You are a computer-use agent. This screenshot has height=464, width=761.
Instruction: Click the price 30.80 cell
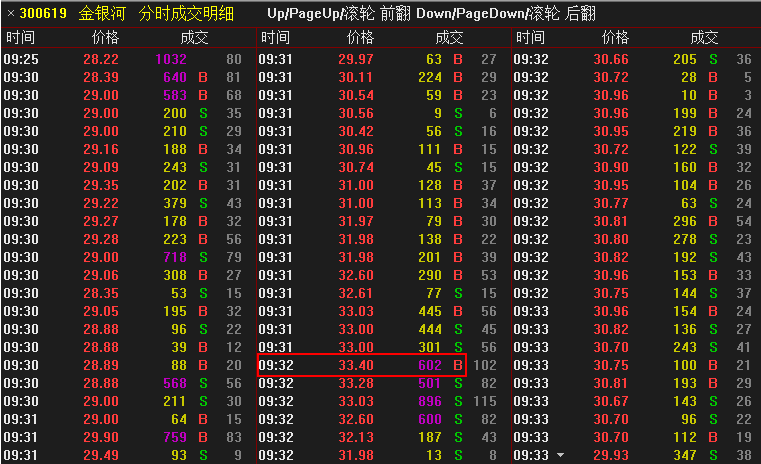(611, 239)
